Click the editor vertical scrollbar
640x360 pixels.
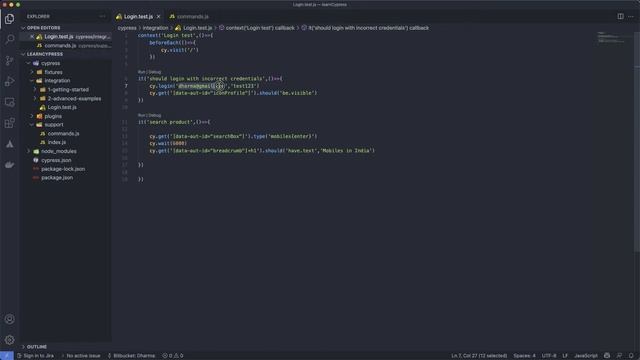pyautogui.click(x=637, y=143)
